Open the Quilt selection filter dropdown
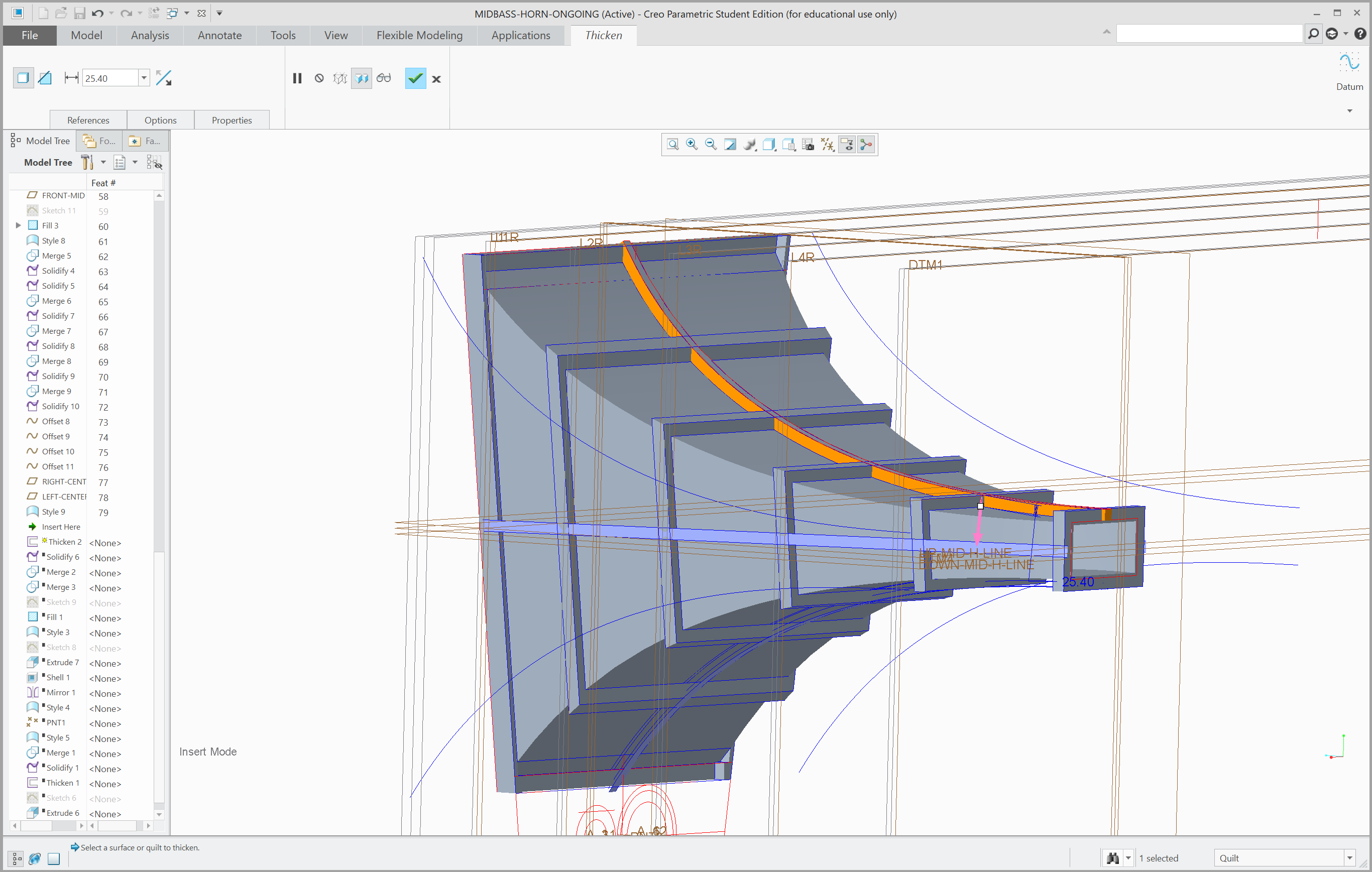This screenshot has width=1372, height=872. 1349,858
